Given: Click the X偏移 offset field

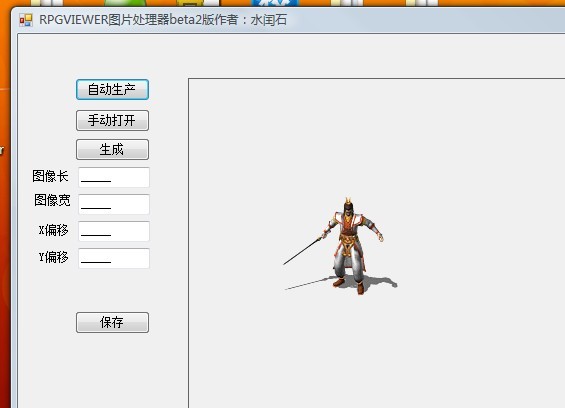Looking at the screenshot, I should (x=114, y=231).
